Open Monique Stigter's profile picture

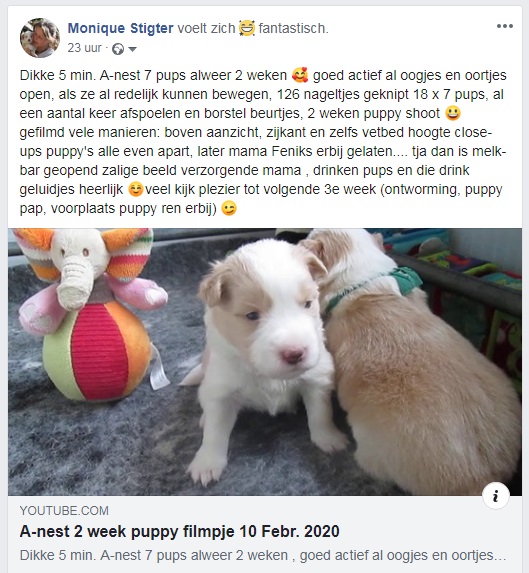[x=39, y=38]
